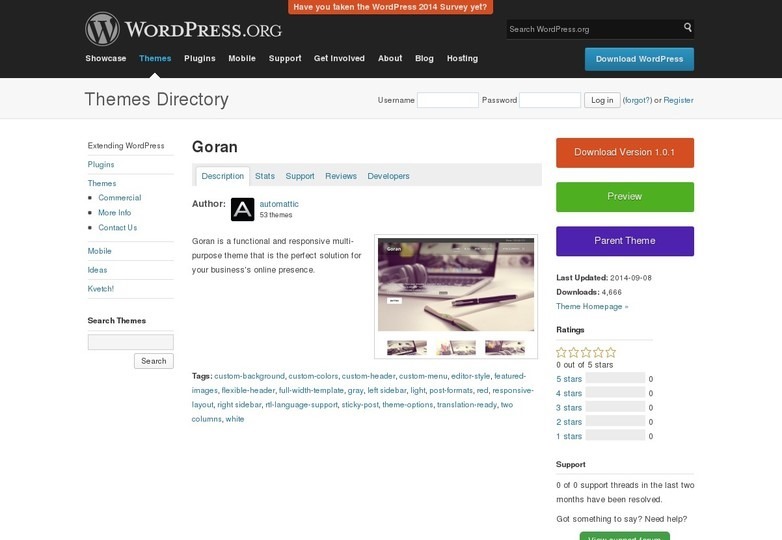The width and height of the screenshot is (782, 540).
Task: Click the Download Version 1.0.1 button
Action: coord(625,152)
